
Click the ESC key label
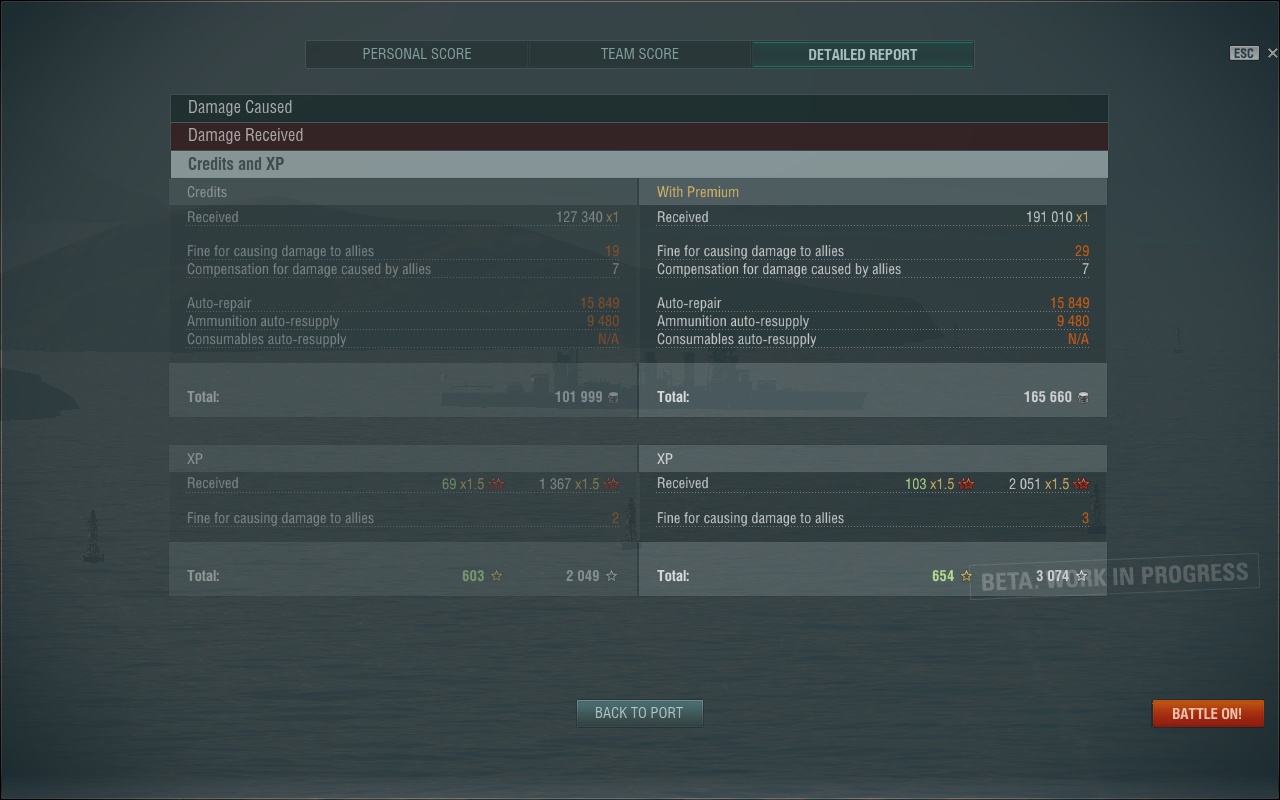click(x=1243, y=53)
